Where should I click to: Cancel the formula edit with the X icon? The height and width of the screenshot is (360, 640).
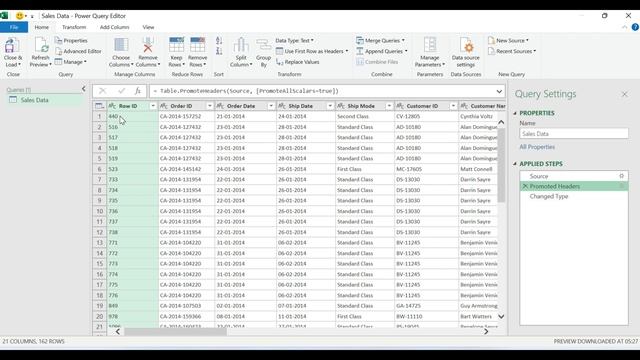[x=102, y=91]
